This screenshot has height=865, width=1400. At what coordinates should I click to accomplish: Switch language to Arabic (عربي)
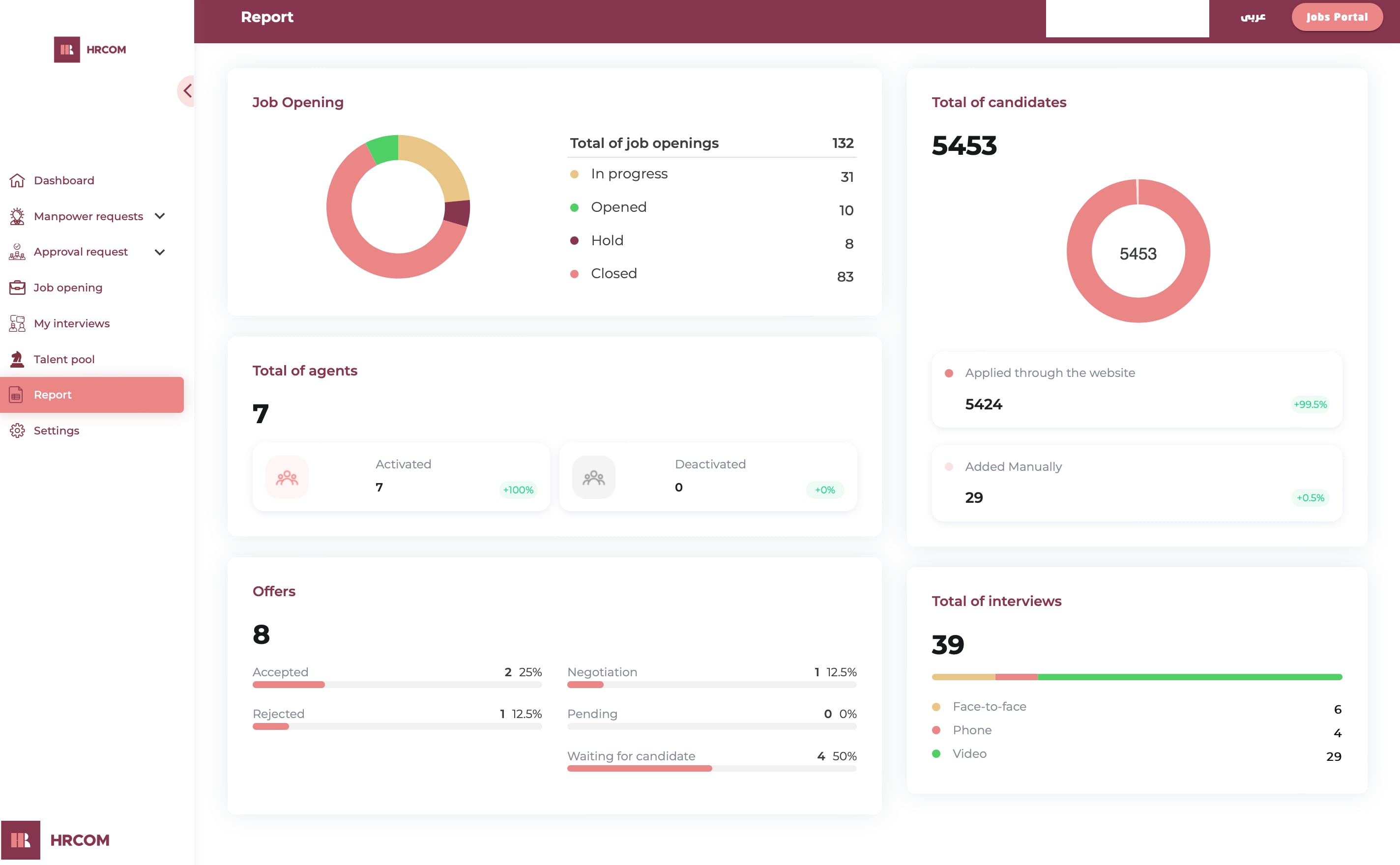[1253, 17]
